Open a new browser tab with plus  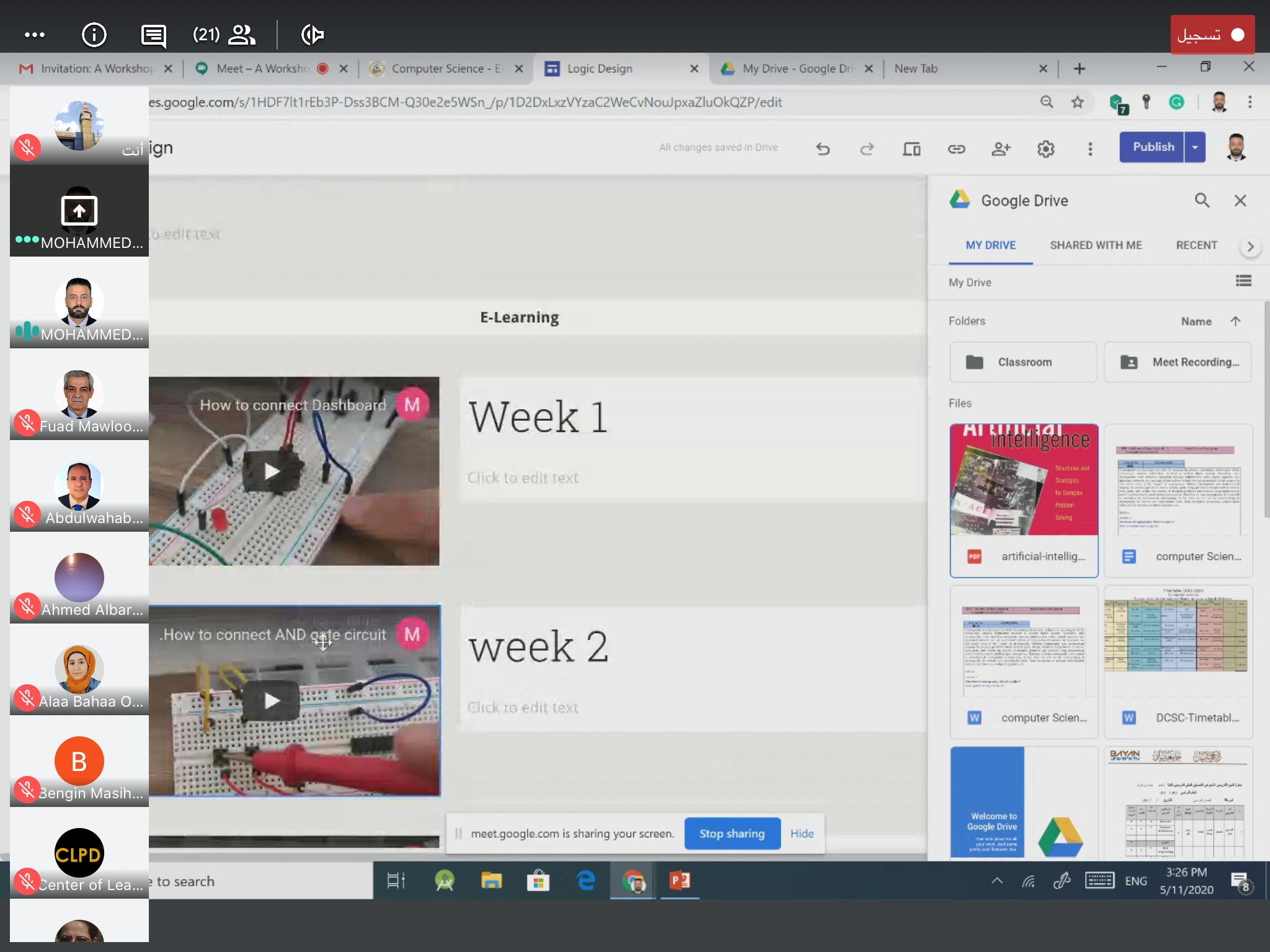(1080, 69)
